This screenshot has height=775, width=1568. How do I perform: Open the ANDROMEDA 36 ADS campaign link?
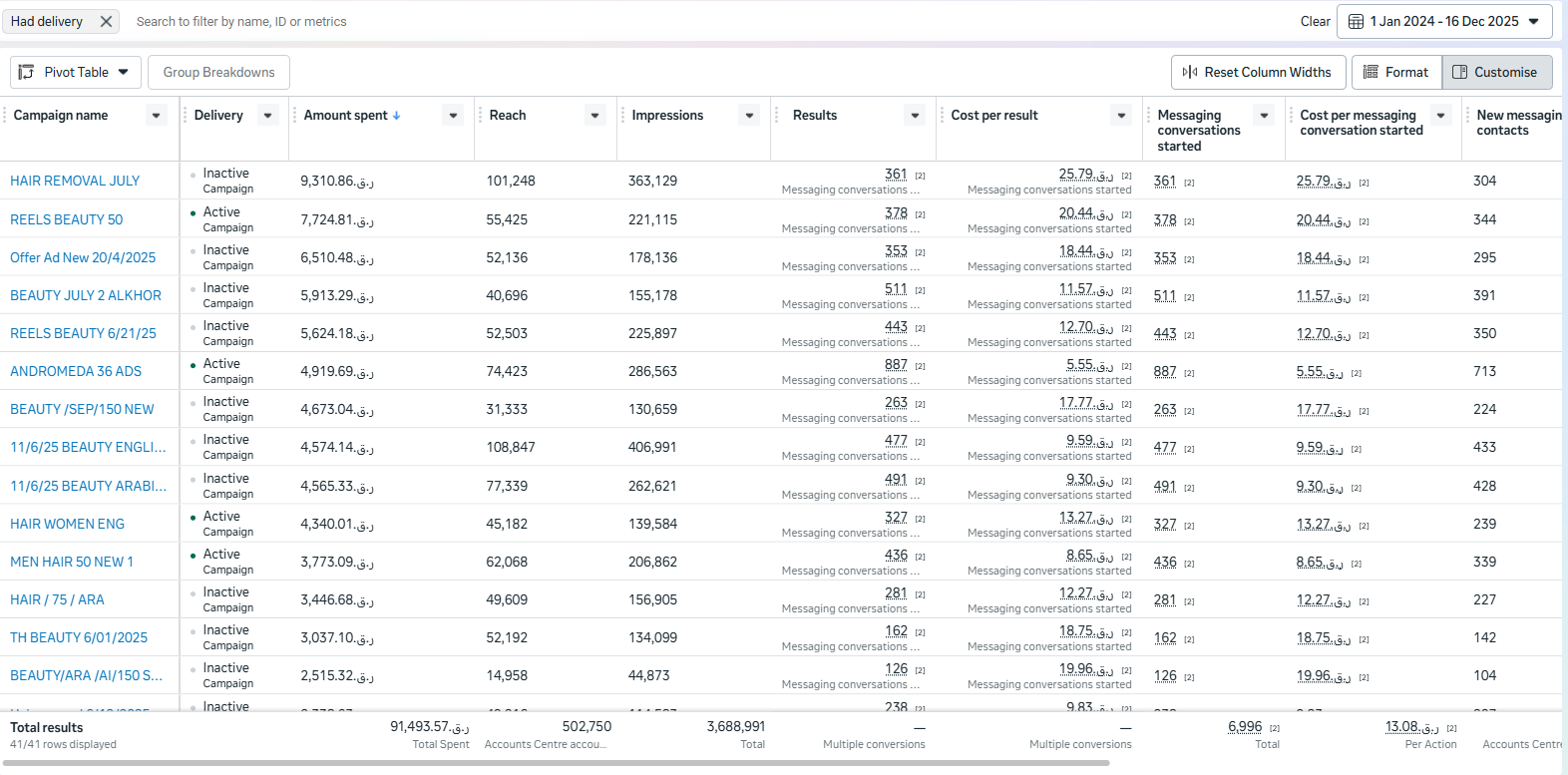coord(76,371)
